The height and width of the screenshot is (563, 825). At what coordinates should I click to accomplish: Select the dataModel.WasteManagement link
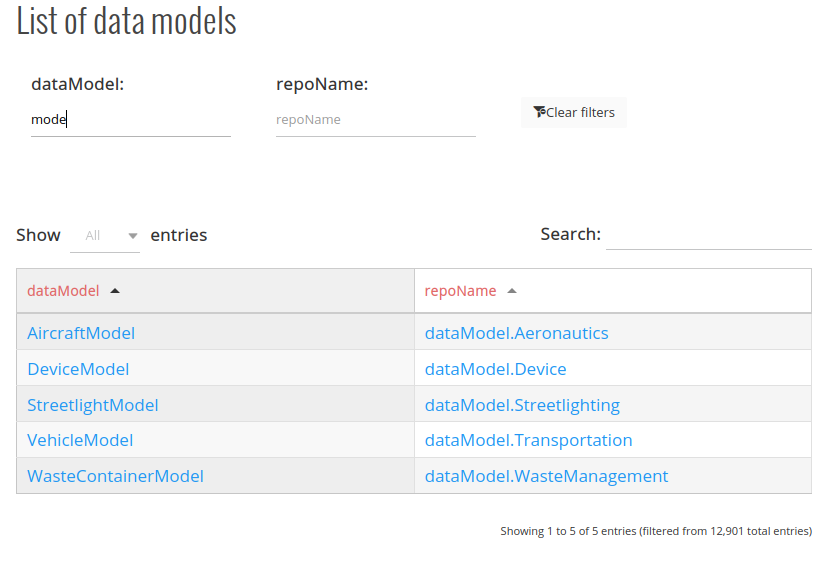point(546,476)
